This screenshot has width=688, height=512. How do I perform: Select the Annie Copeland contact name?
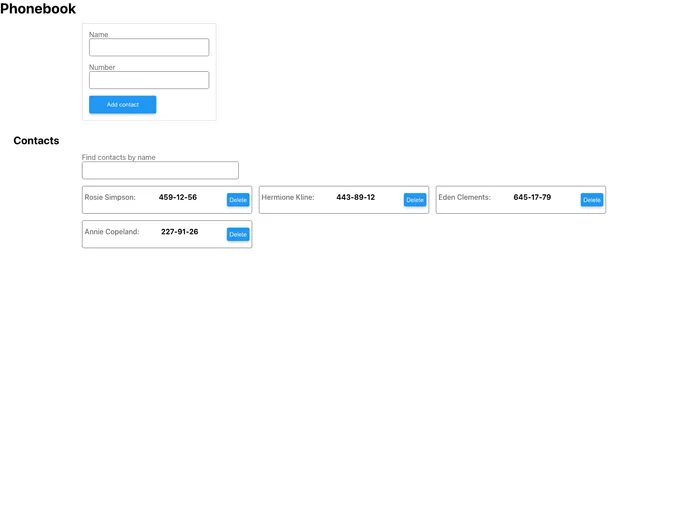coord(112,232)
